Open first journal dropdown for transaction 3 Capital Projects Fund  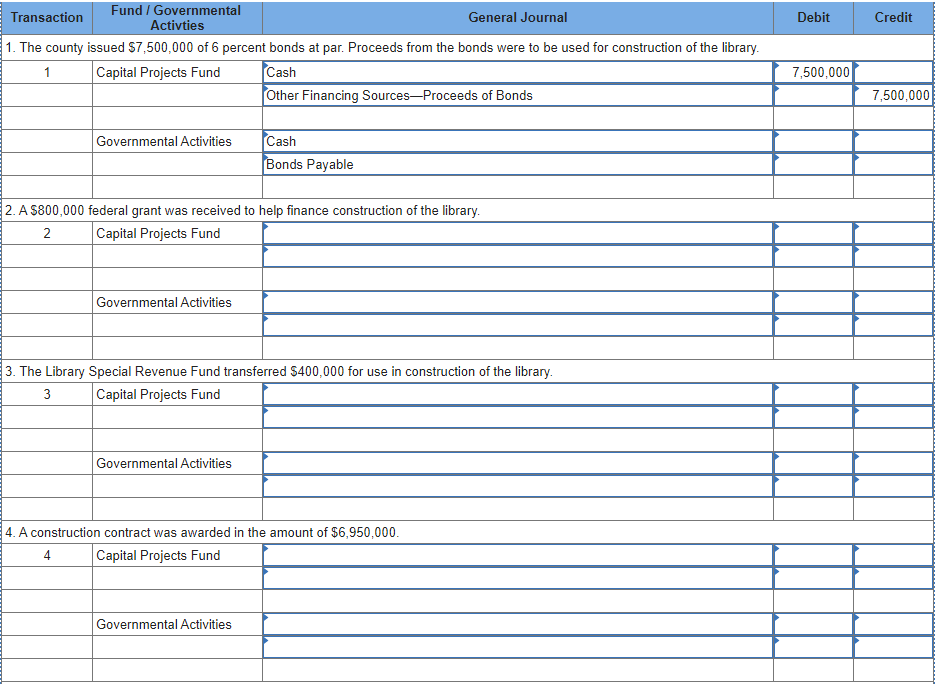518,394
